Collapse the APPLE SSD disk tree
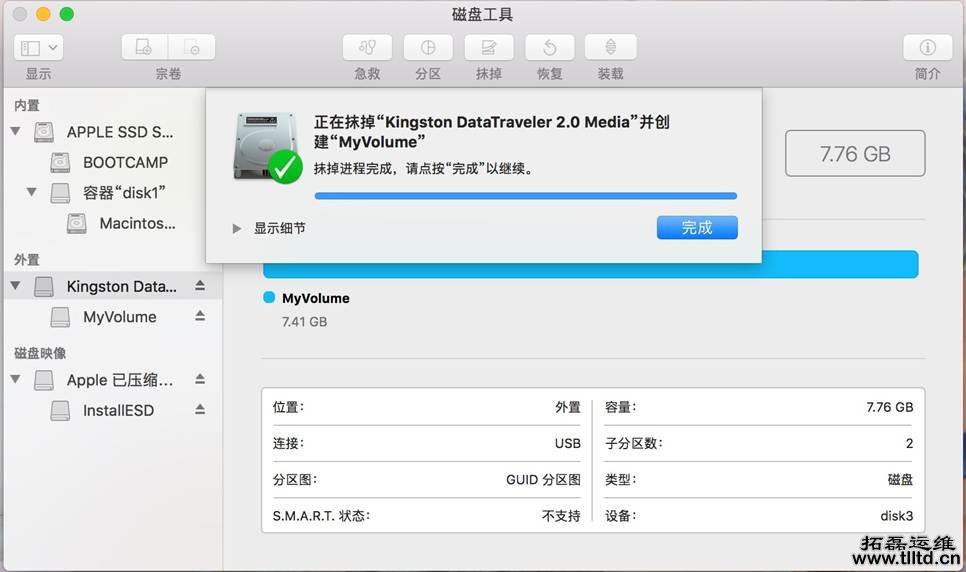Screen dimensions: 966x572 coord(16,131)
